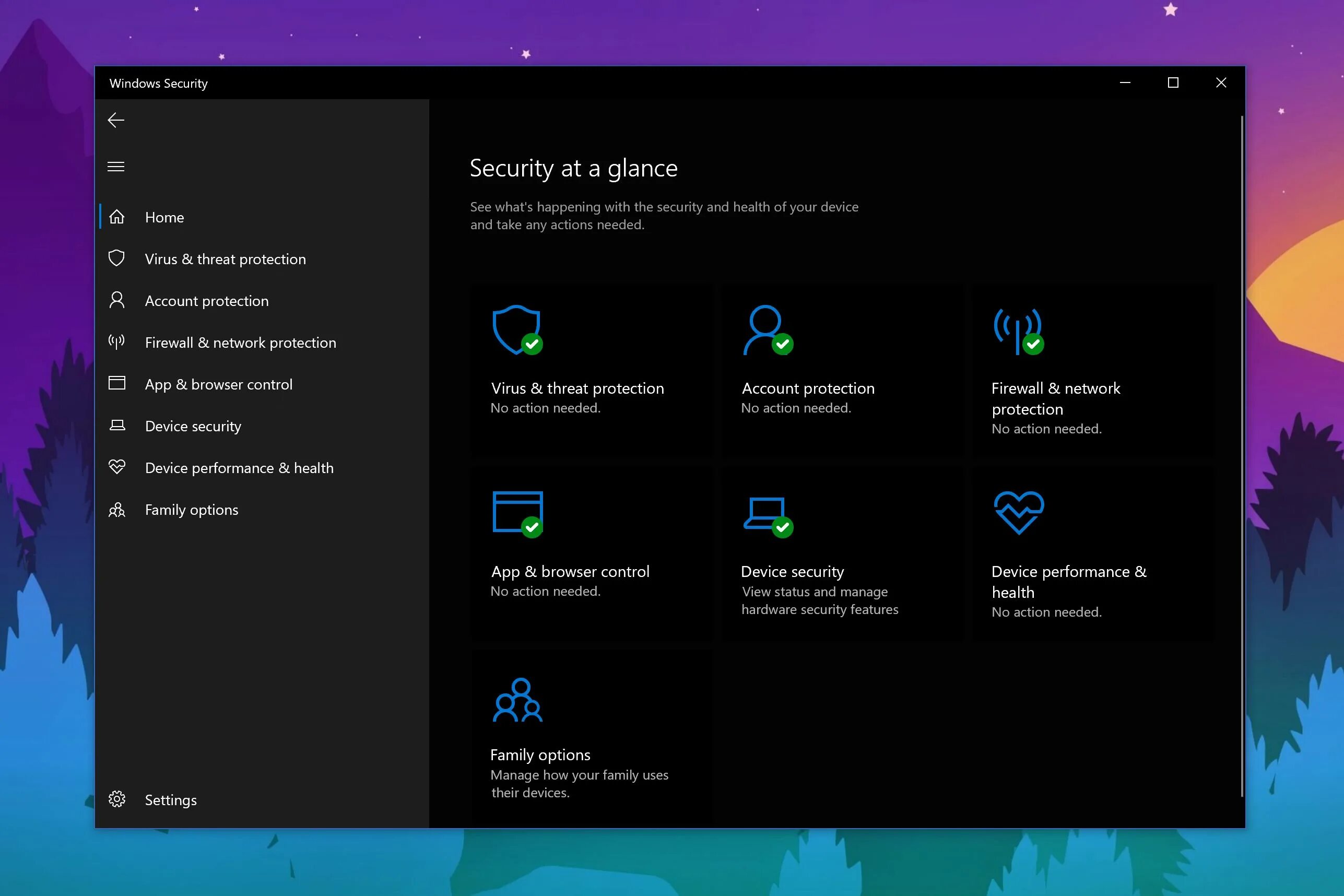Click the back arrow icon
This screenshot has height=896, width=1344.
(x=116, y=120)
